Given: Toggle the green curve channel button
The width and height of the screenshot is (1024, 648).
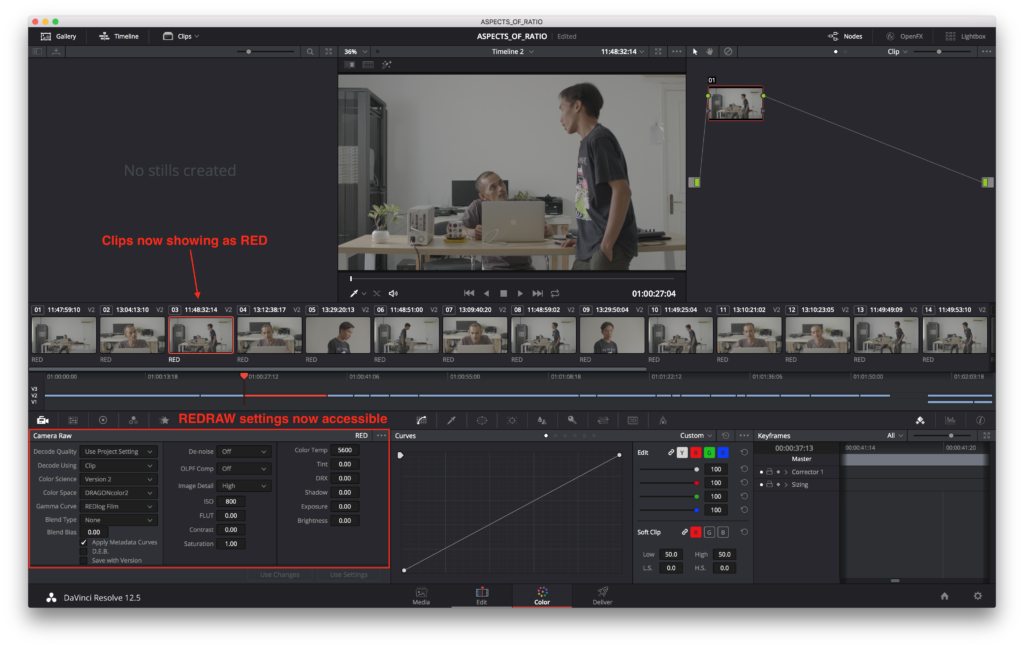Looking at the screenshot, I should (x=709, y=452).
